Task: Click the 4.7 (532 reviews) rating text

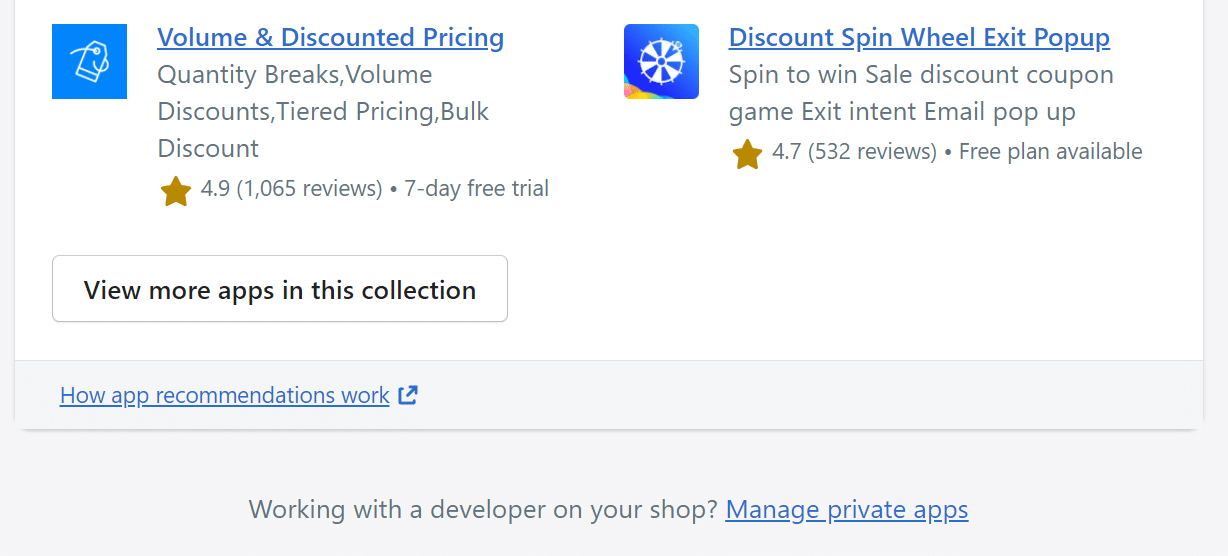Action: tap(854, 152)
